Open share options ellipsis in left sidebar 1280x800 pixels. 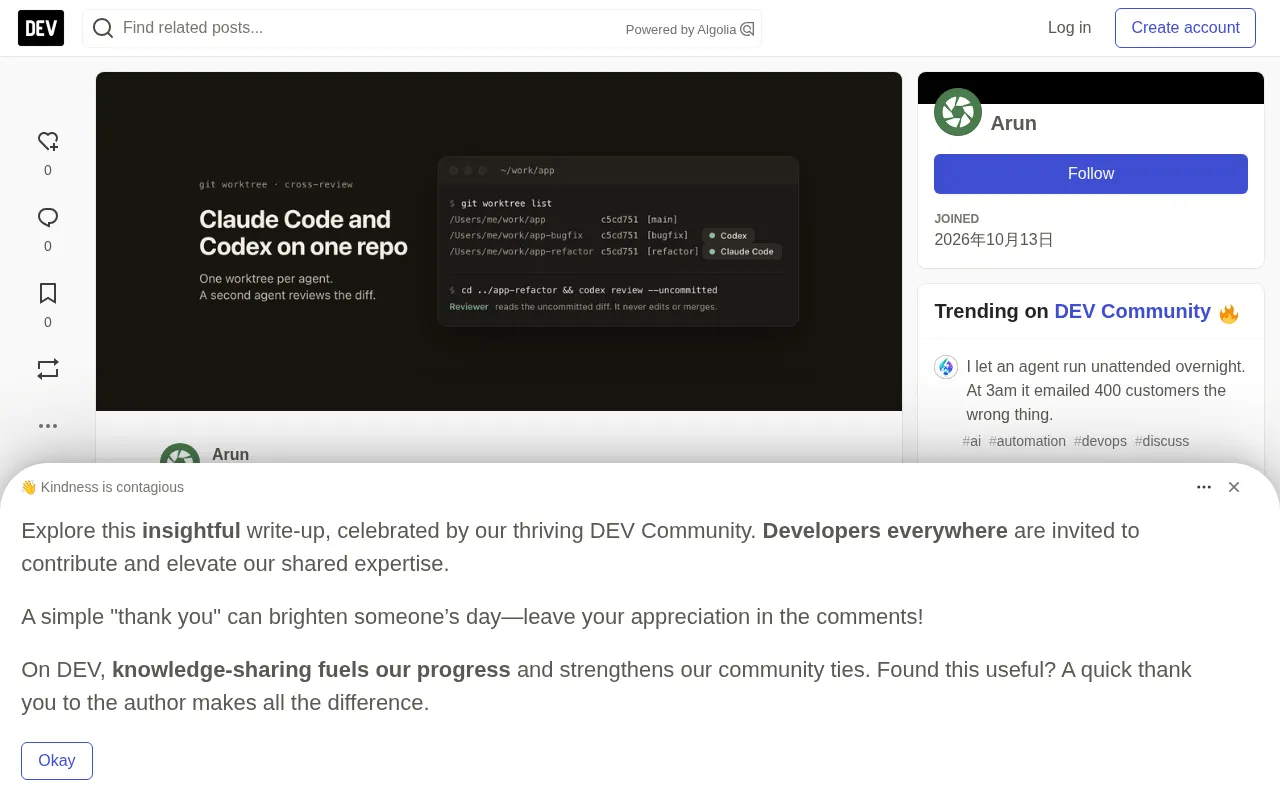point(48,425)
